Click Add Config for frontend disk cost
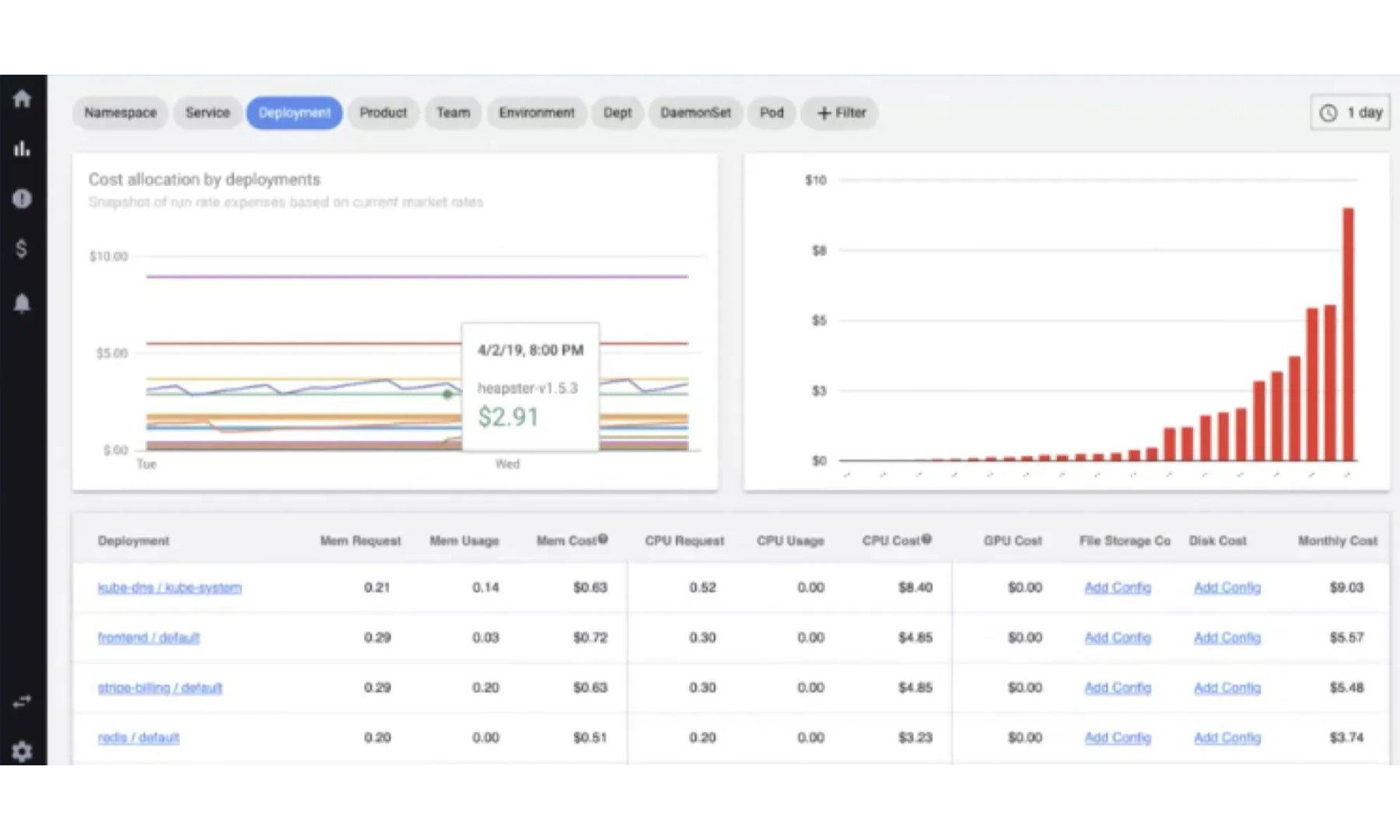 coord(1227,638)
